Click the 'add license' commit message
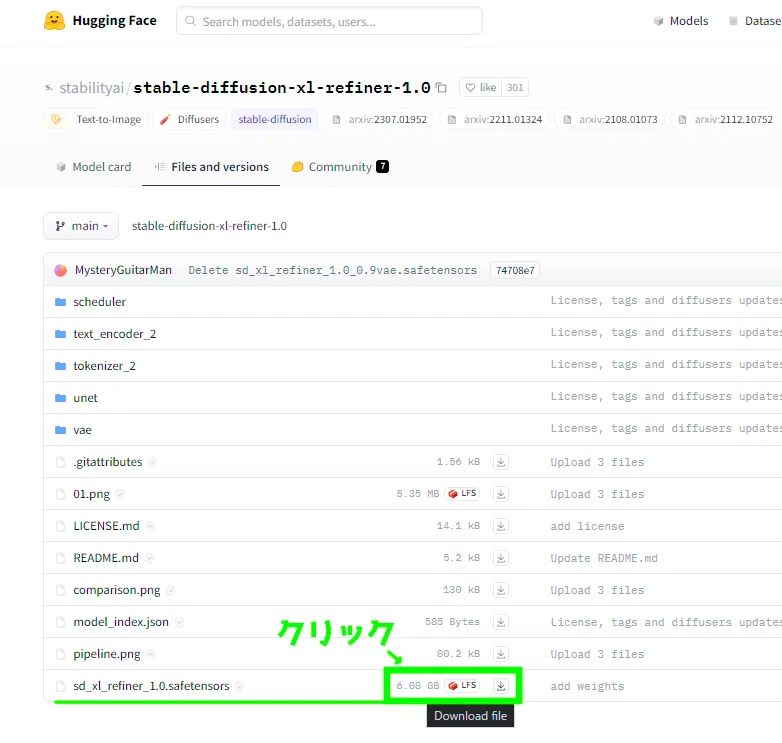This screenshot has height=743, width=782. tap(587, 526)
